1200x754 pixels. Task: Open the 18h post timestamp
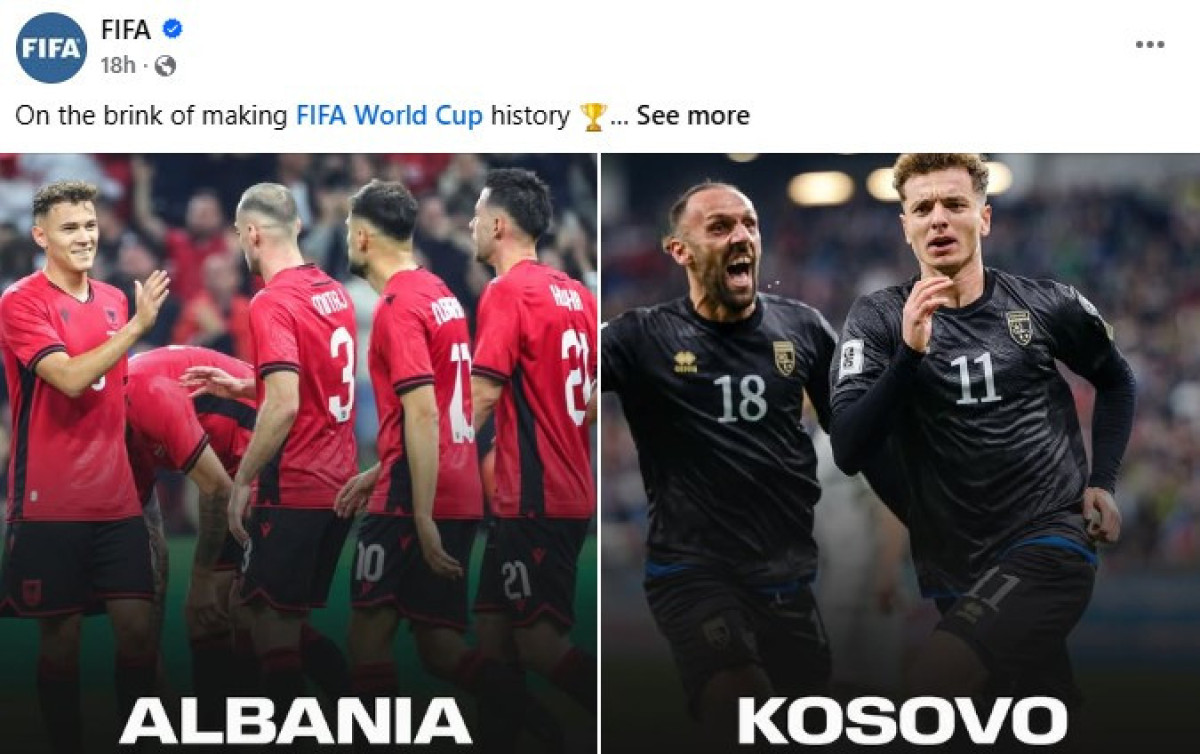[x=117, y=66]
